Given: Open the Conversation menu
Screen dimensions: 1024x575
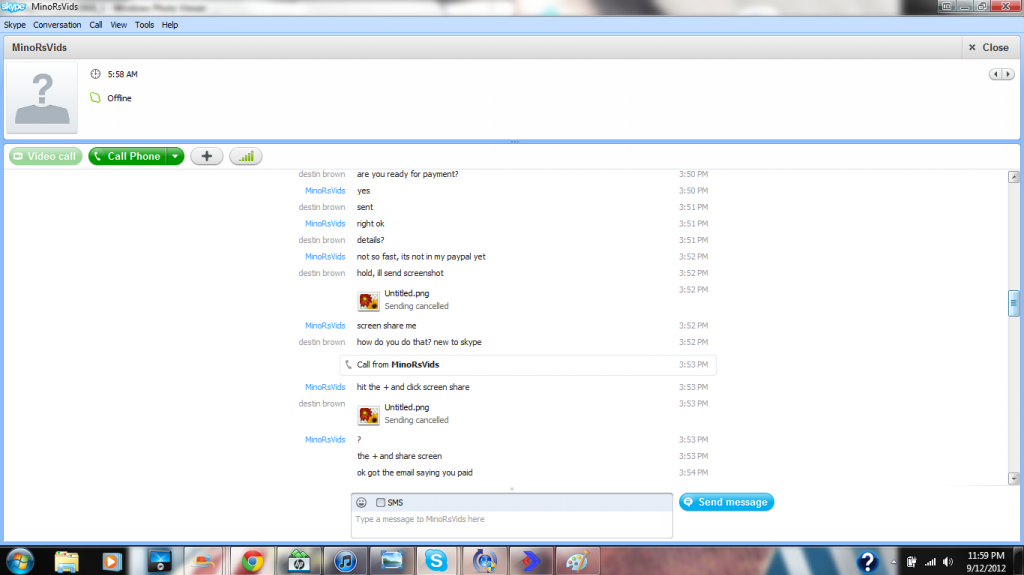Looking at the screenshot, I should [x=57, y=25].
